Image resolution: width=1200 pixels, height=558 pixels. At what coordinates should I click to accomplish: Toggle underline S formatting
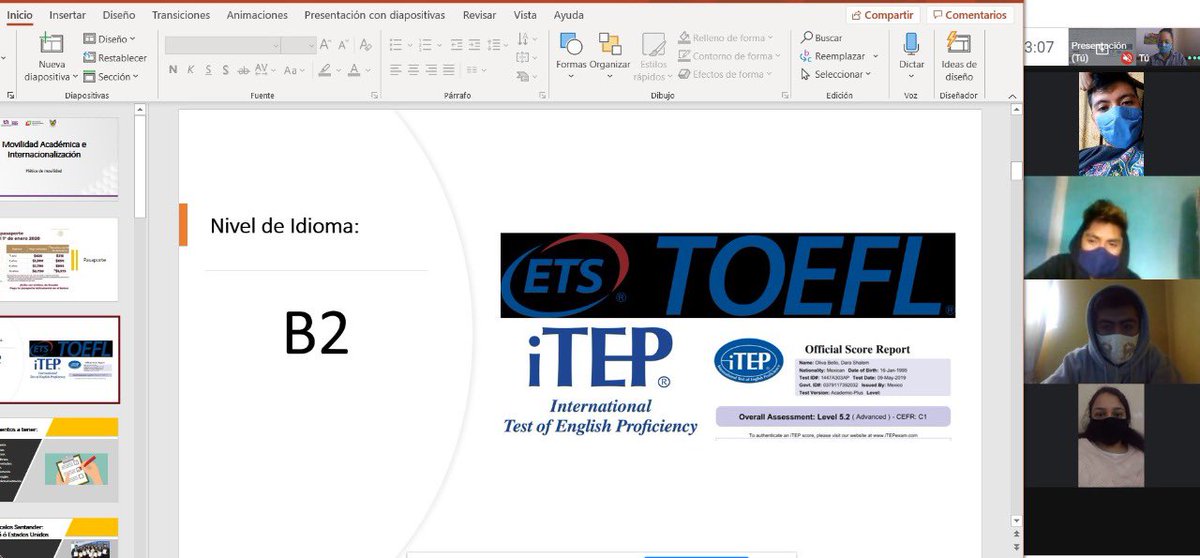209,70
